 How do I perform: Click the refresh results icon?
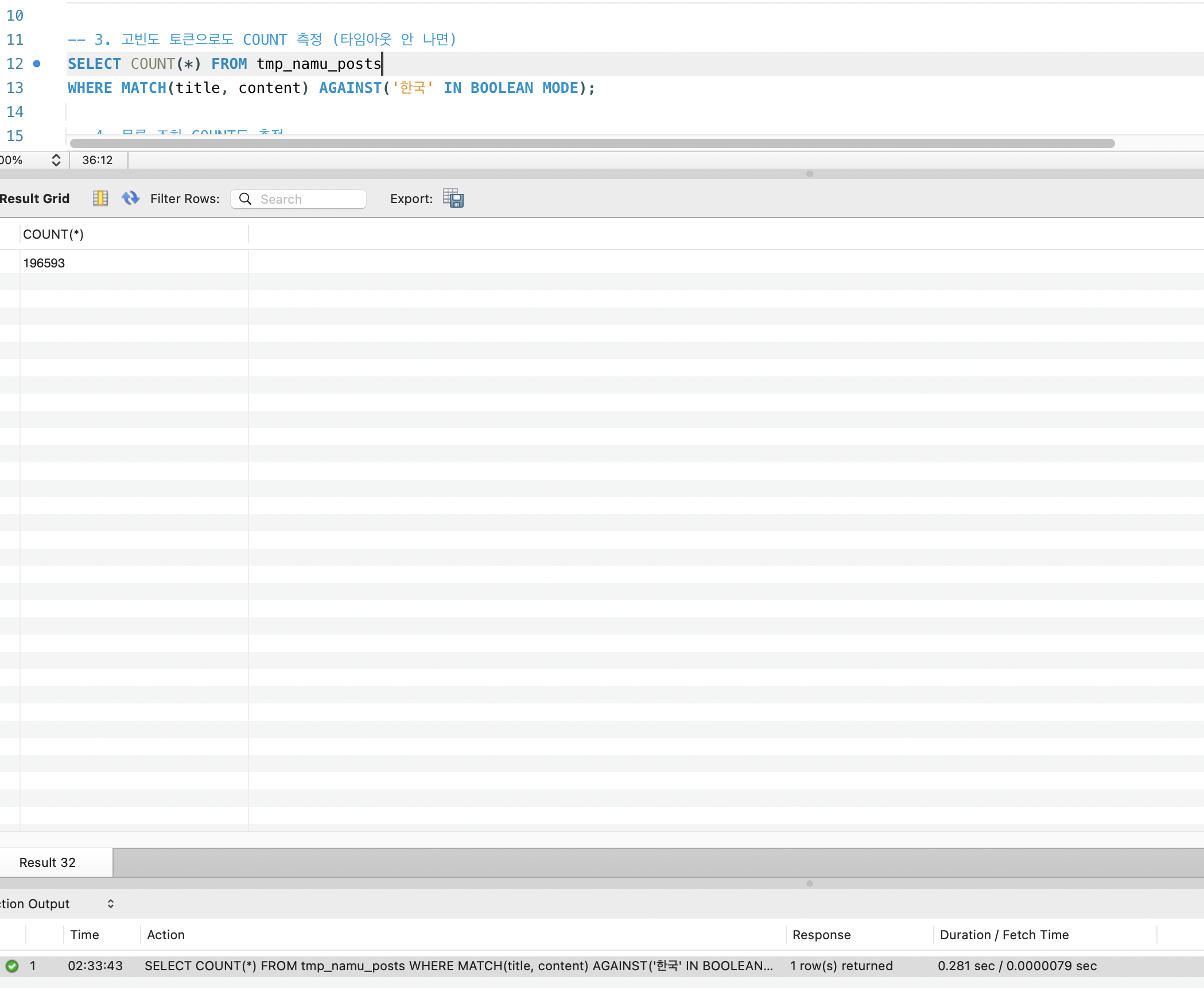130,199
